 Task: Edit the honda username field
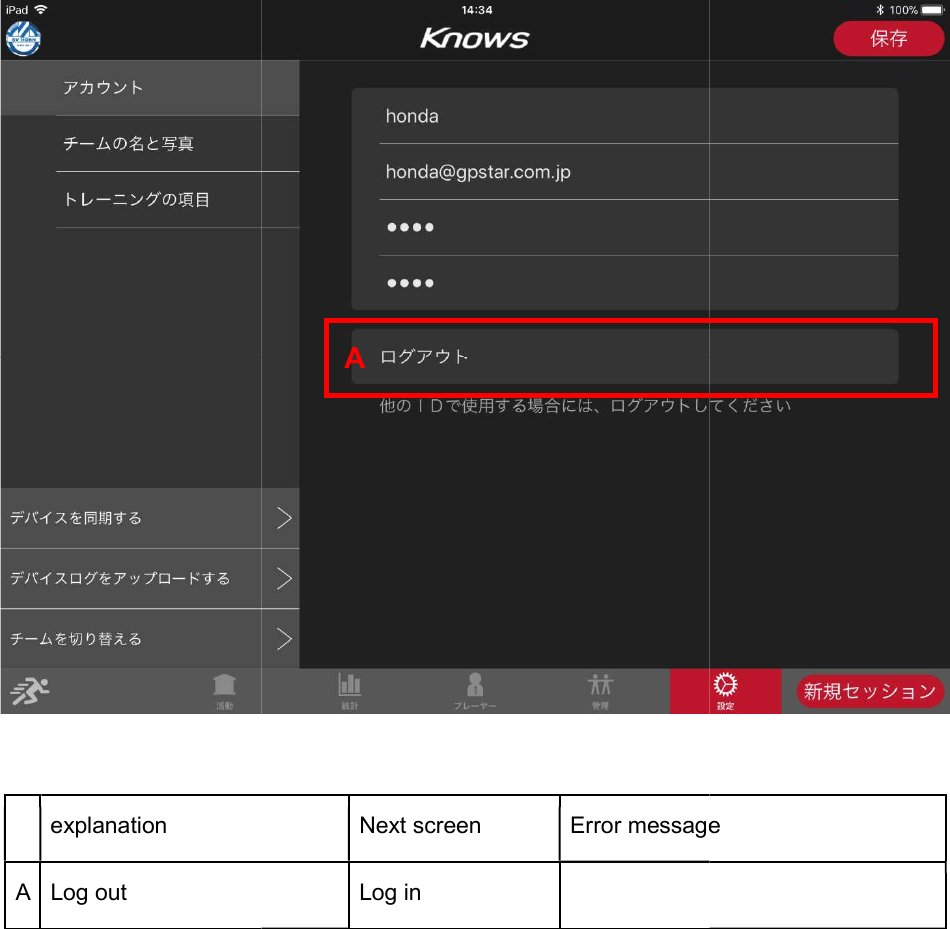625,116
